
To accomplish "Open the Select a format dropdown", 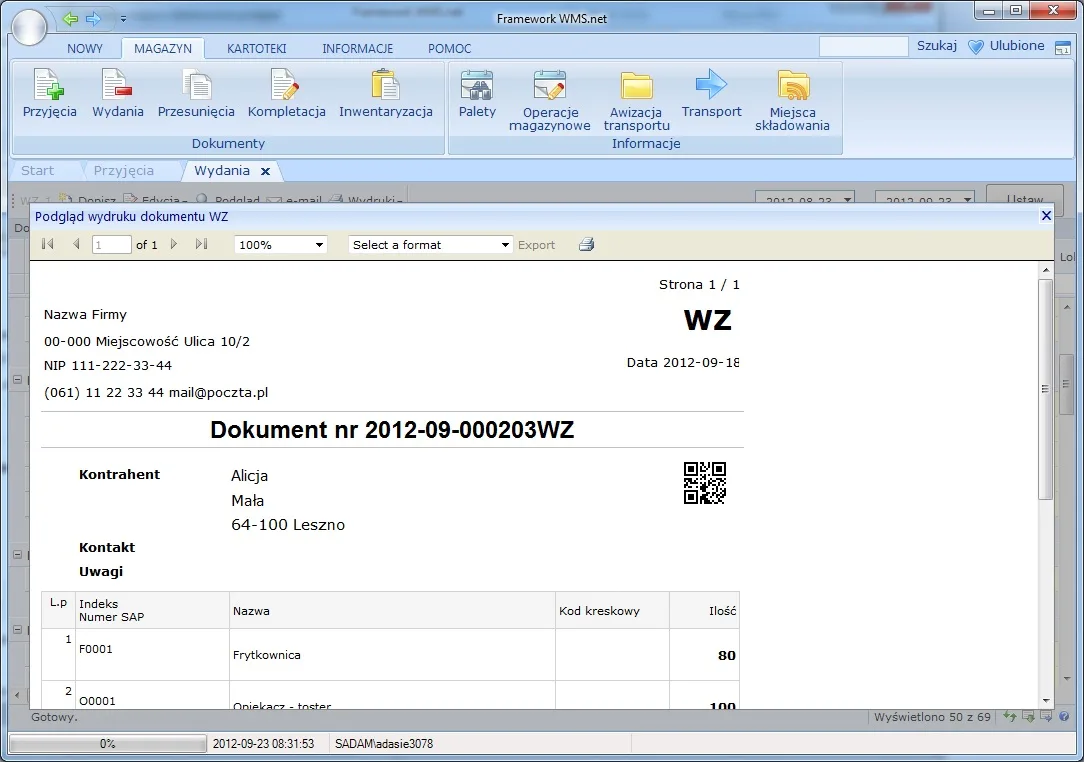I will [431, 245].
